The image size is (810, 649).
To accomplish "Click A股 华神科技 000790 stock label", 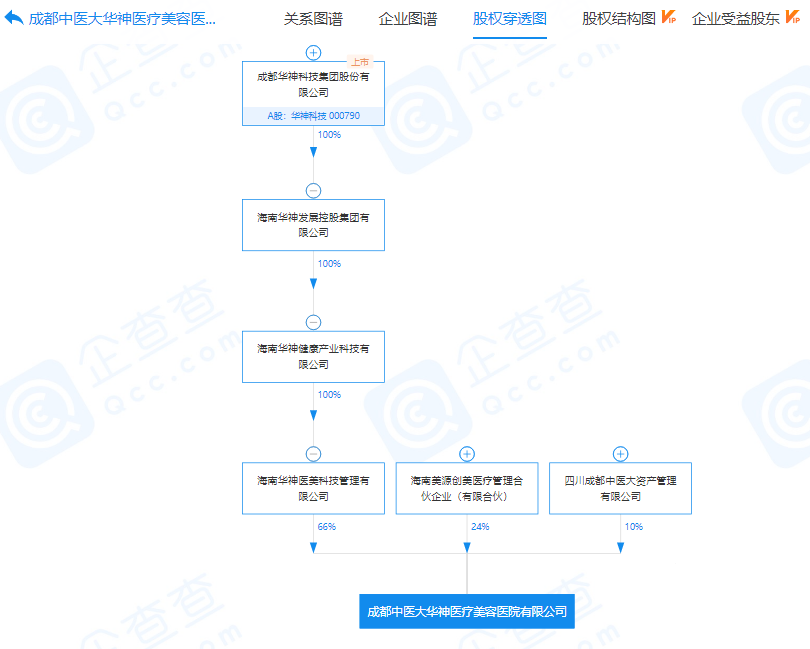I will point(313,116).
